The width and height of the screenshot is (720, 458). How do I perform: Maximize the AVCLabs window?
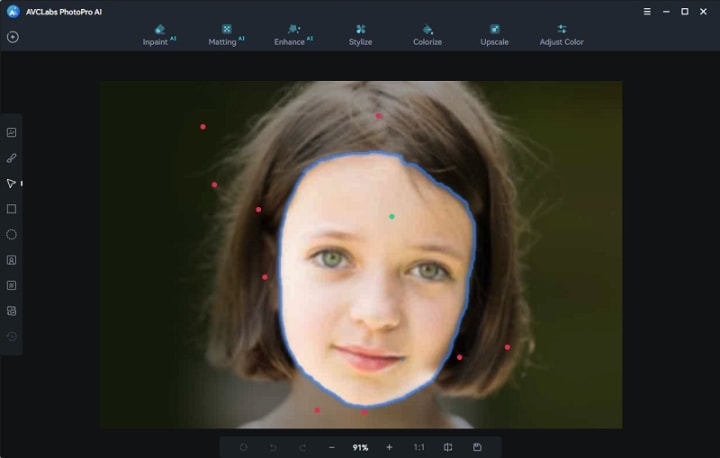[x=685, y=11]
